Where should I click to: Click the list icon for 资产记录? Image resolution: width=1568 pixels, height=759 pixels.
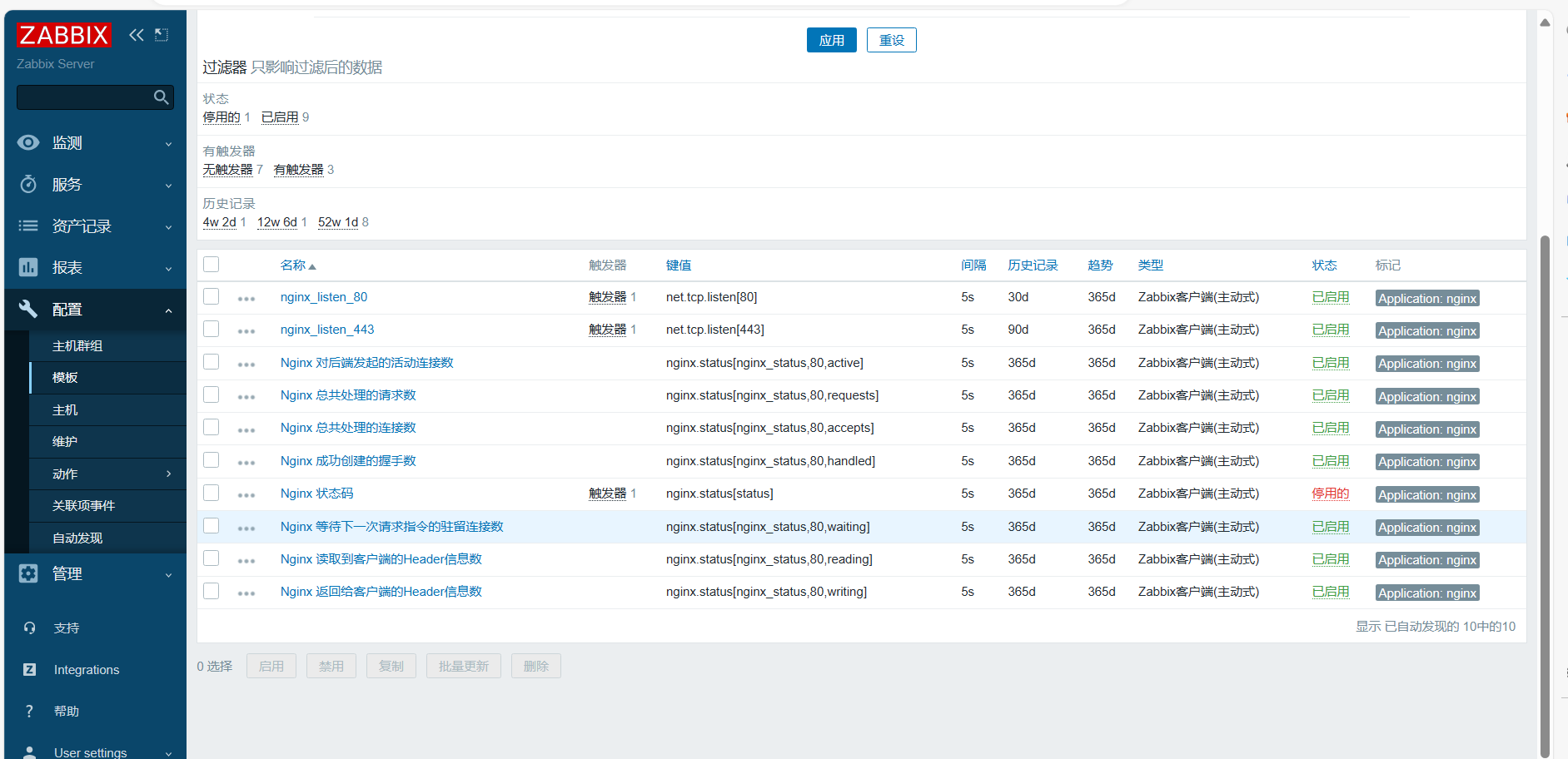point(28,226)
